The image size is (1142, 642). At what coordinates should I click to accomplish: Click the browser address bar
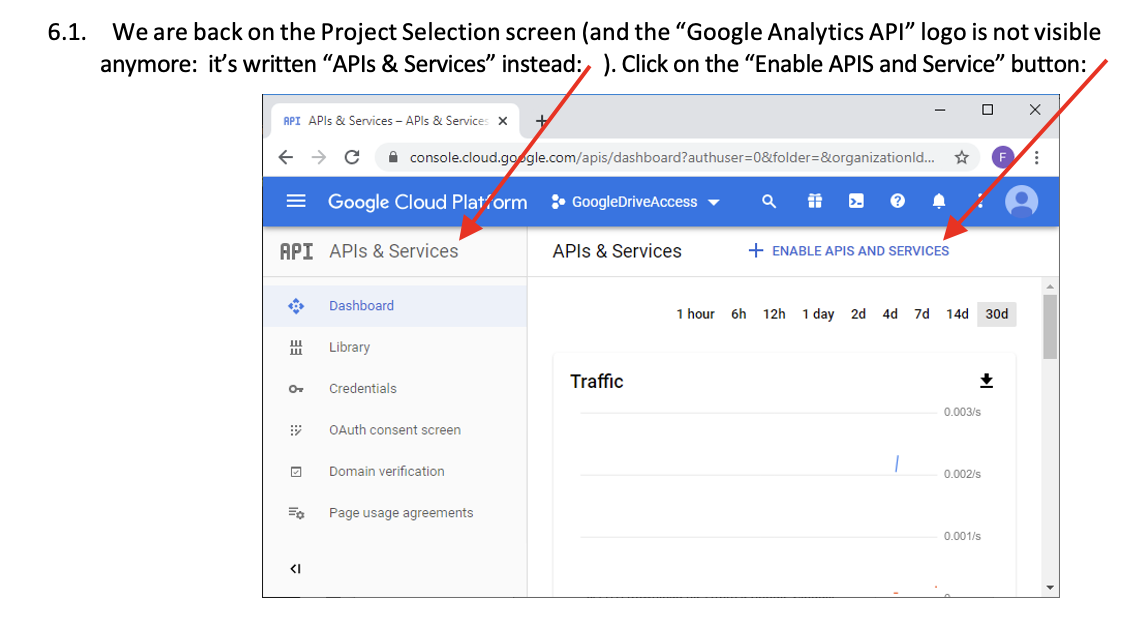(670, 157)
